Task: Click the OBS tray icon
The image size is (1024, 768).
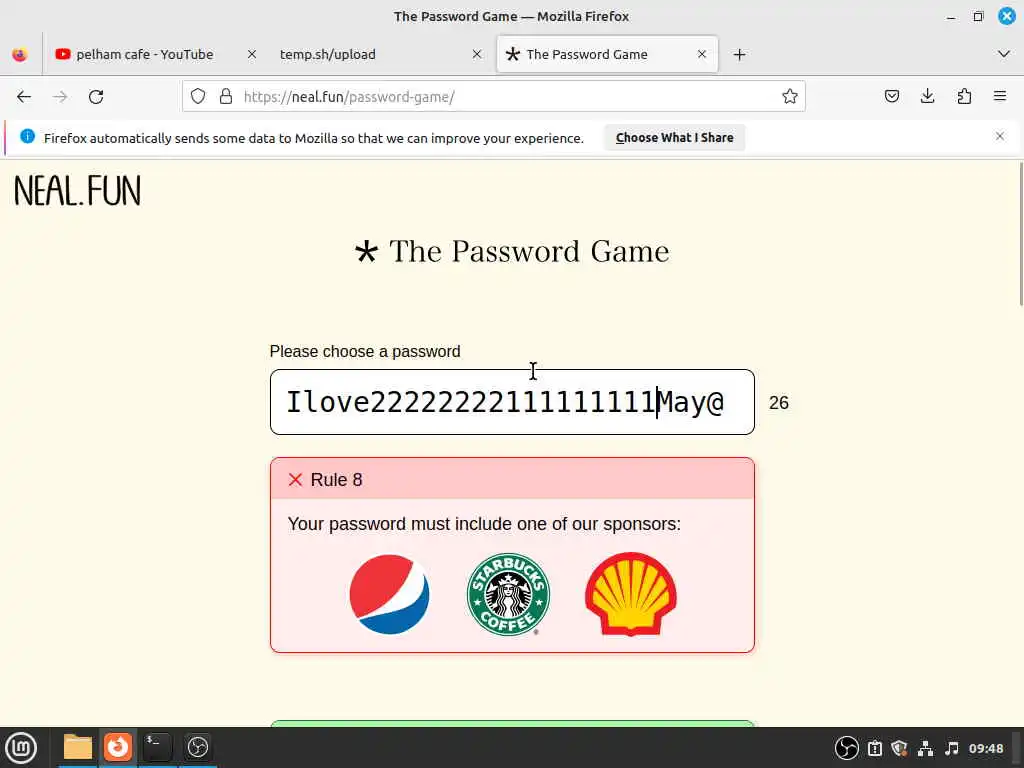Action: coord(847,748)
